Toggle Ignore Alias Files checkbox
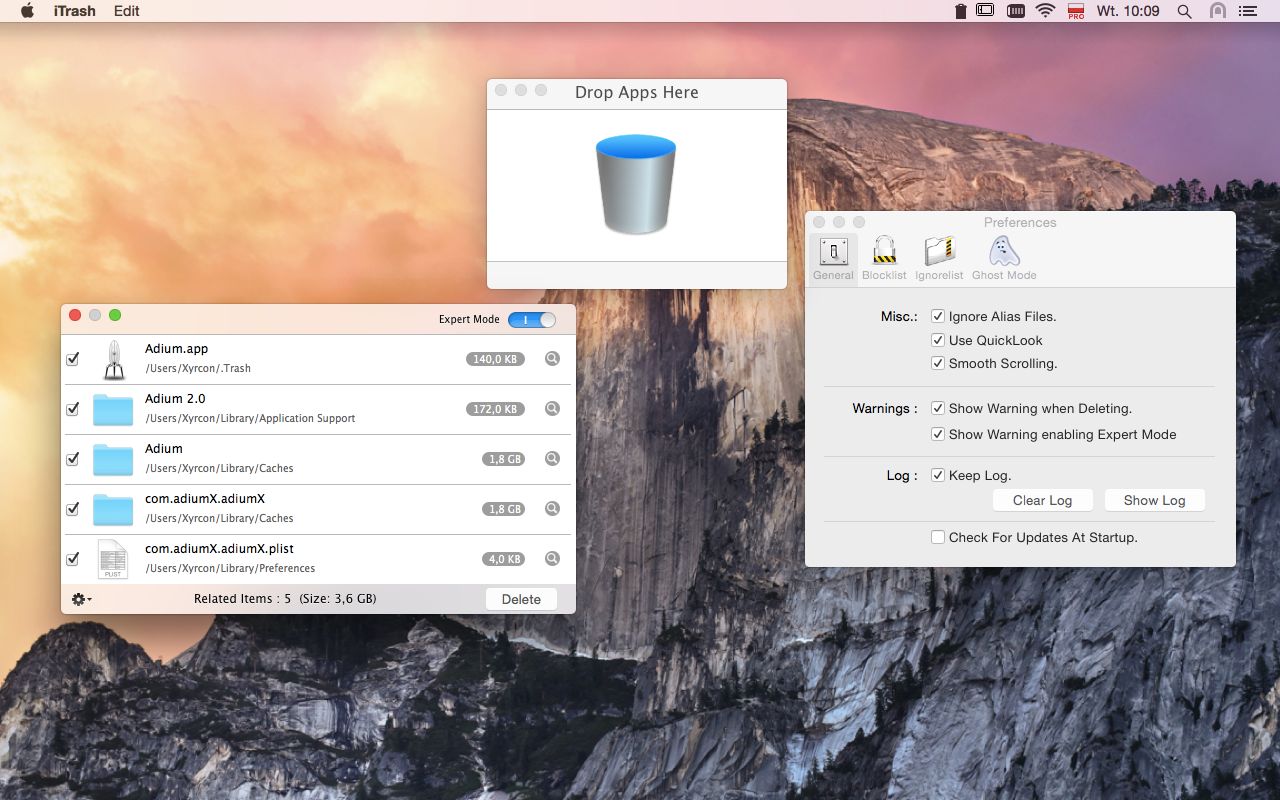Image resolution: width=1280 pixels, height=800 pixels. [x=938, y=316]
